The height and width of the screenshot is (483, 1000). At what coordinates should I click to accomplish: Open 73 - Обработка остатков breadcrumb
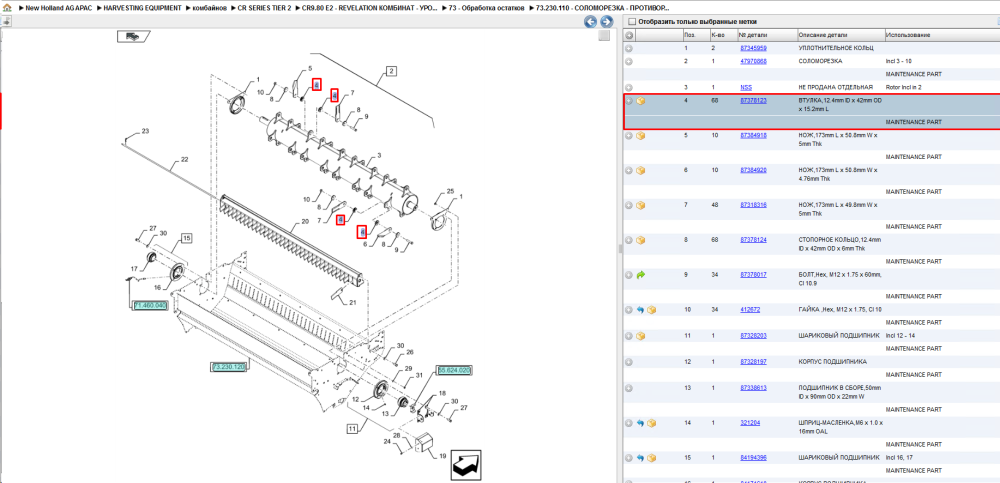[x=487, y=8]
